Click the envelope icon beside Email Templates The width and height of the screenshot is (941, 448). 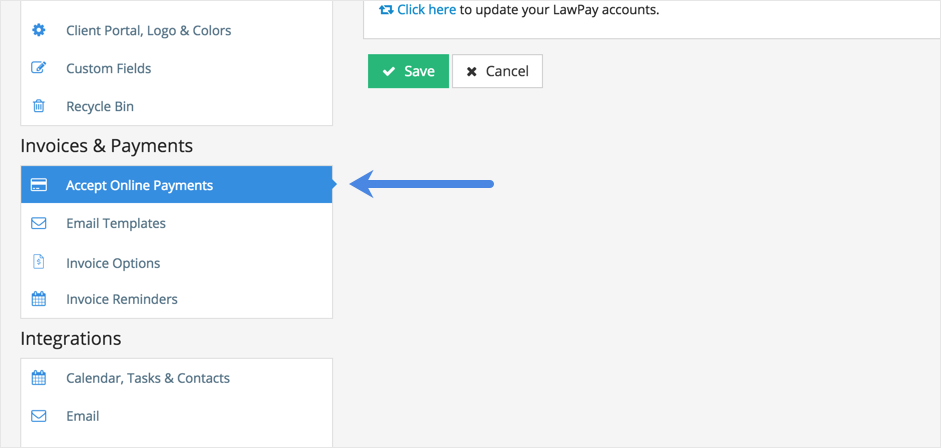click(39, 223)
